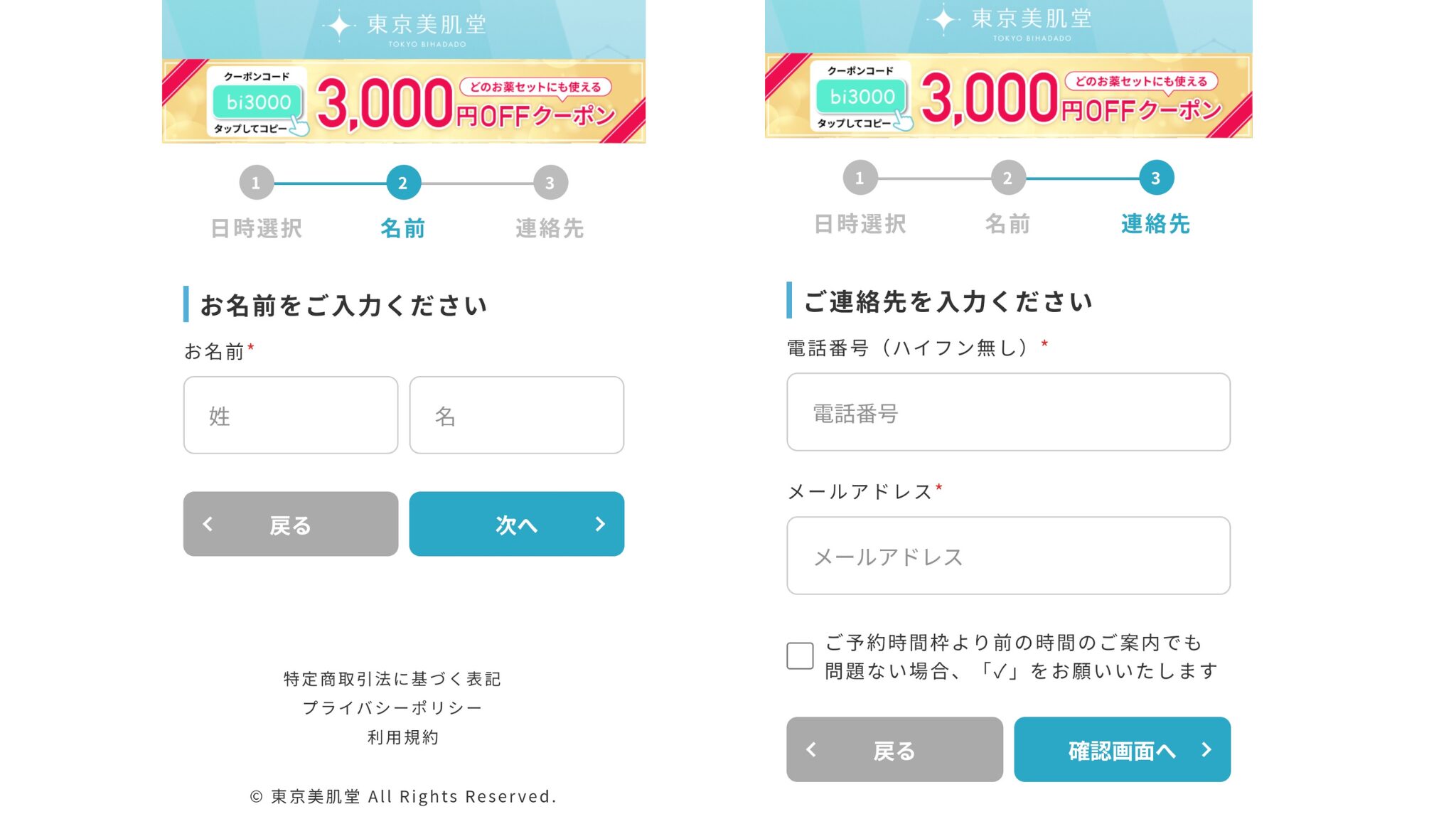Click the active step 3 circle on right
The width and height of the screenshot is (1456, 819).
click(1156, 178)
